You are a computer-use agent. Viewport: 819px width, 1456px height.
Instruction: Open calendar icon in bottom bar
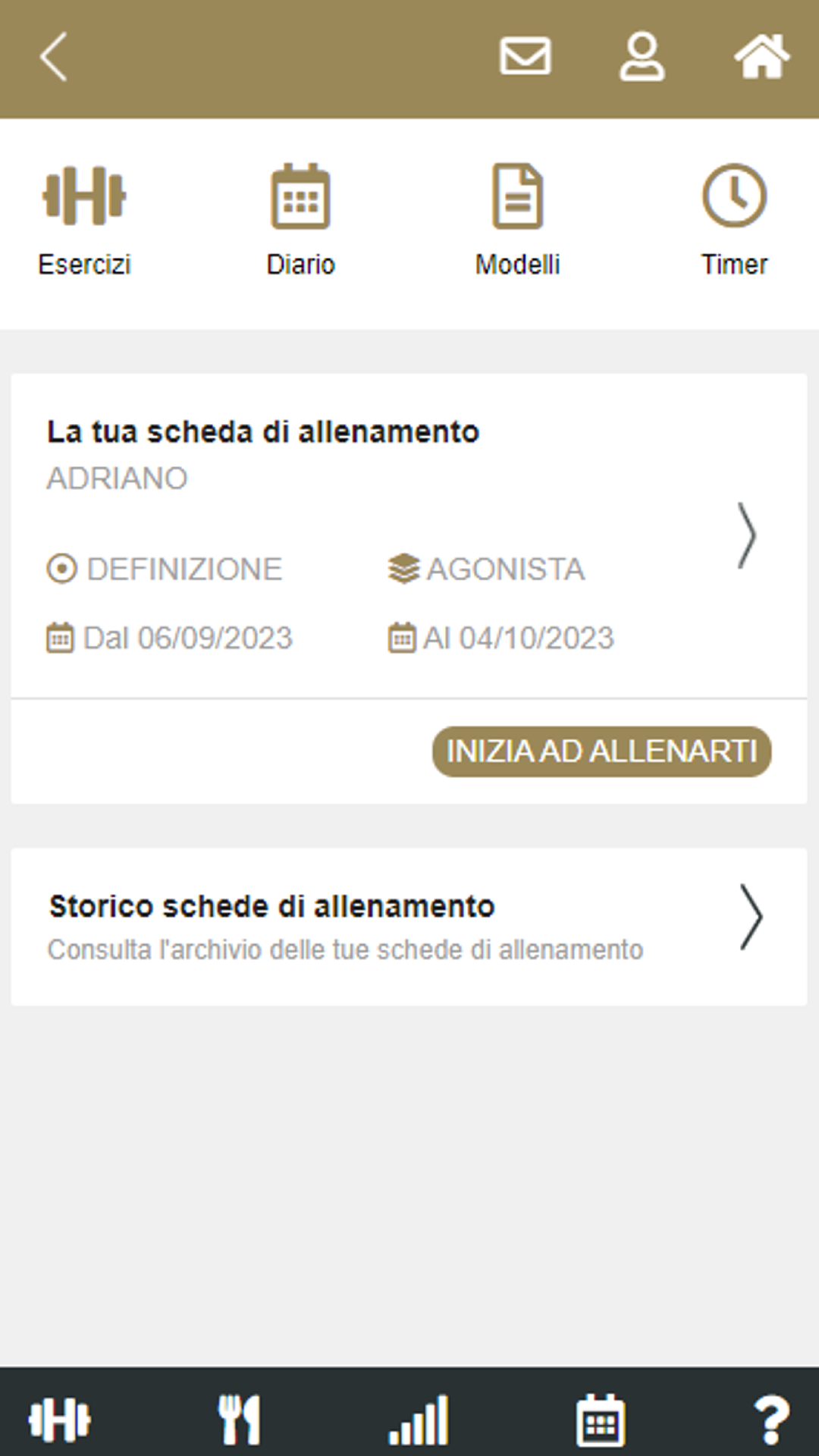[601, 1420]
